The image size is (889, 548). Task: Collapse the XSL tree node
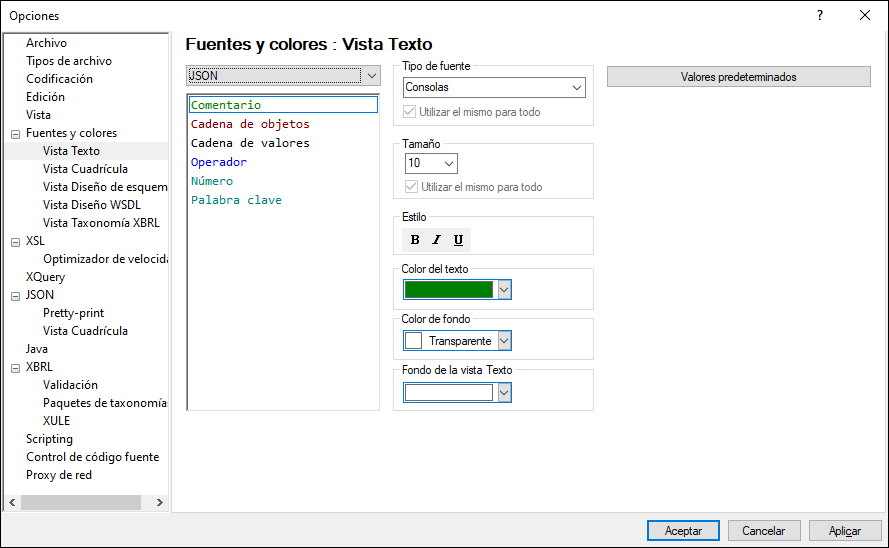[15, 241]
